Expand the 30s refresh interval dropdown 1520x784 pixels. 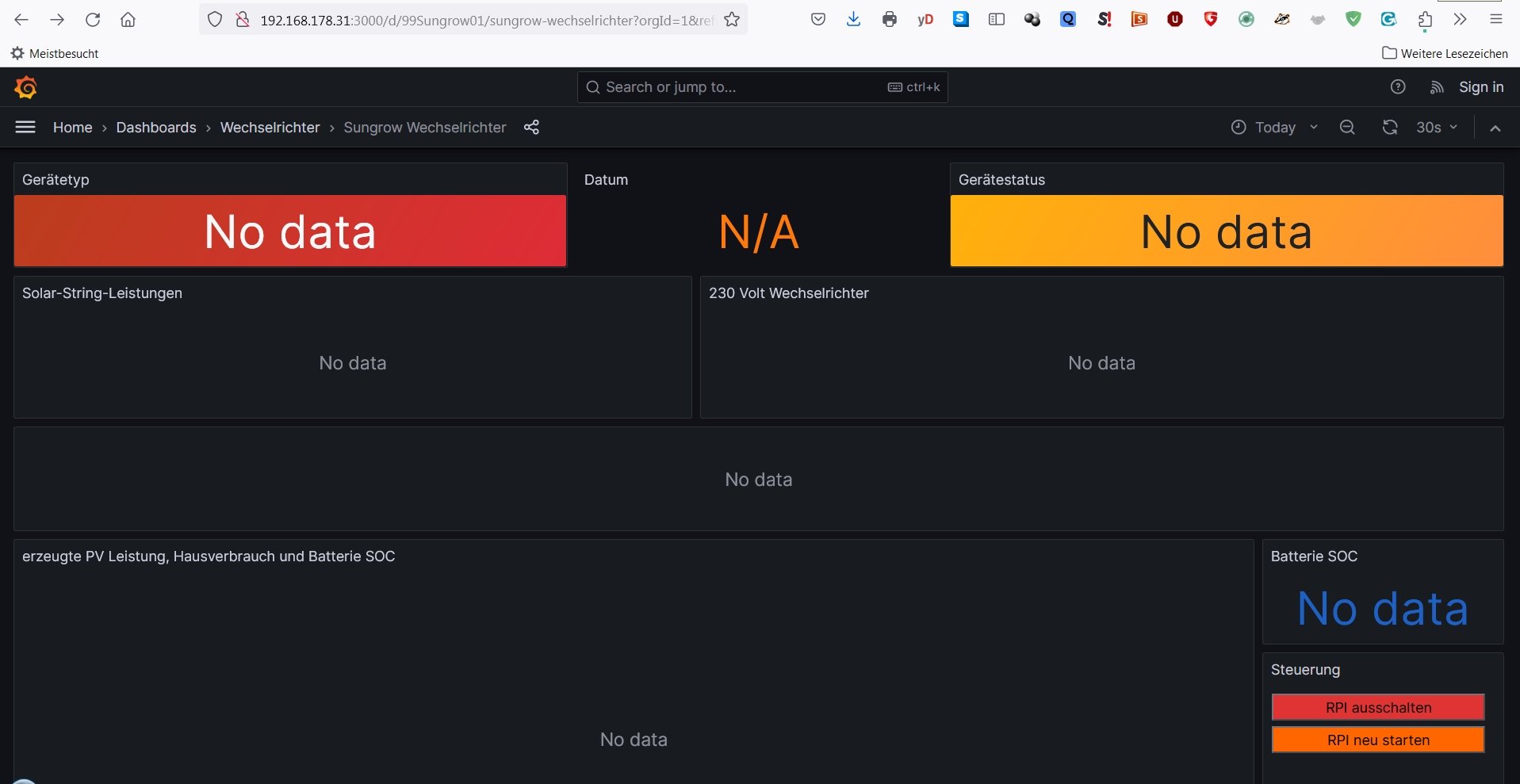point(1437,128)
